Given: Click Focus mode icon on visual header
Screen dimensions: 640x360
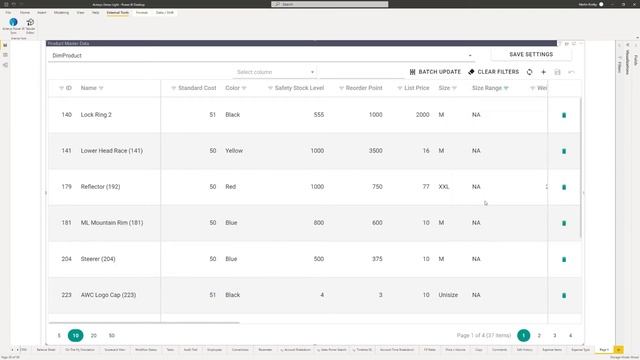Looking at the screenshot, I should coord(573,43).
